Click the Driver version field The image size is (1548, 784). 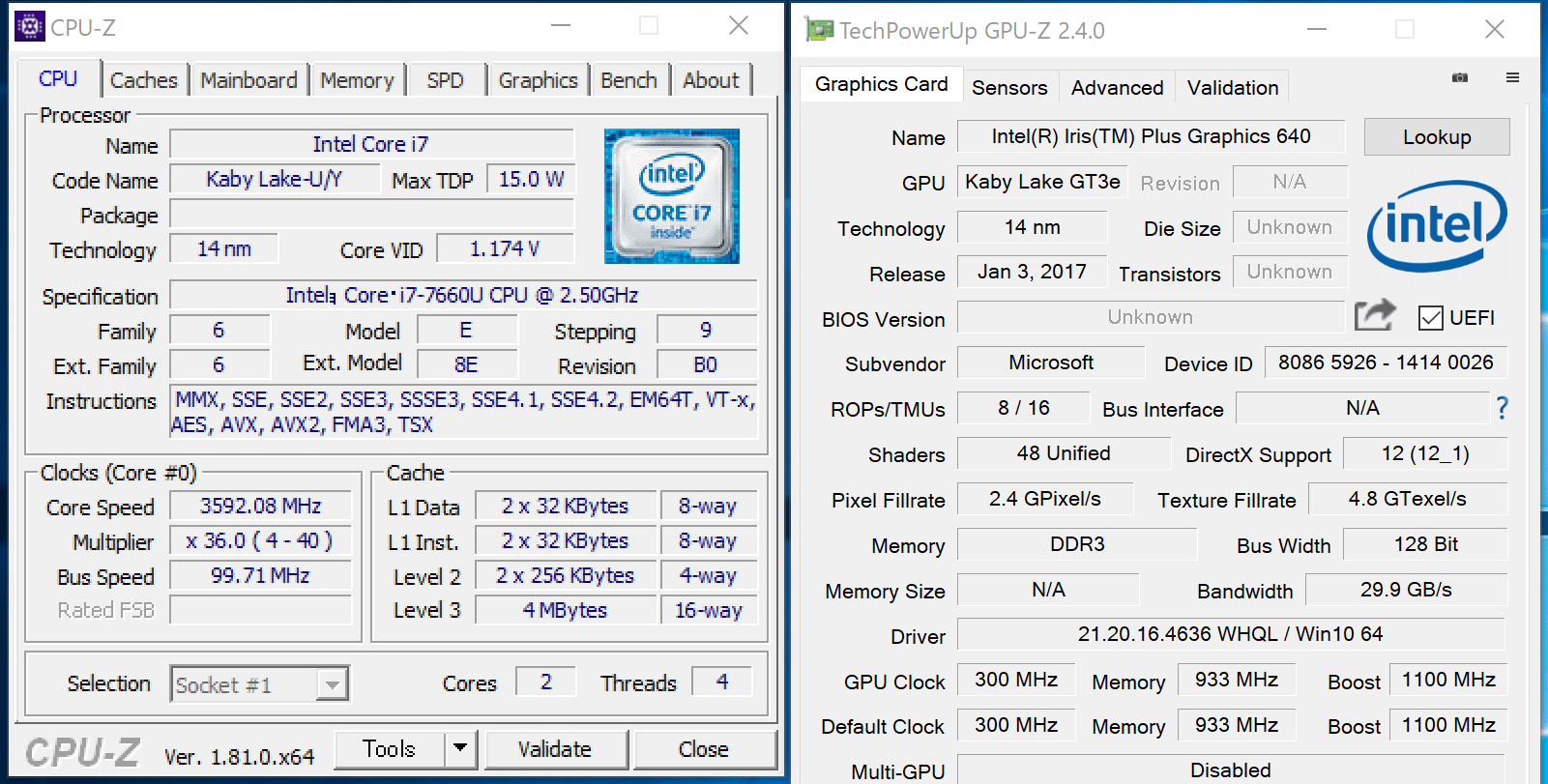point(1231,634)
